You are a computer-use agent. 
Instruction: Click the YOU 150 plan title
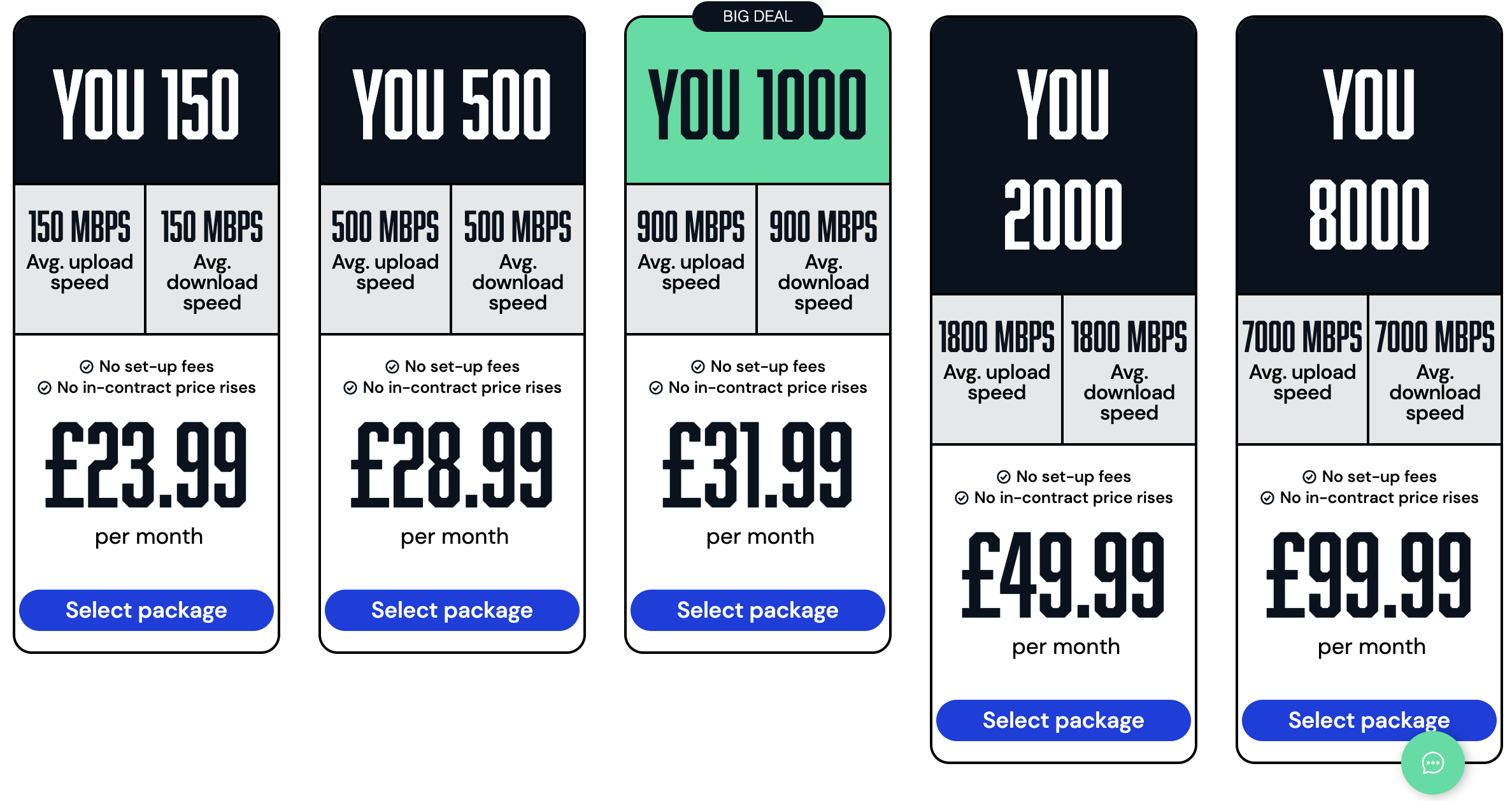click(146, 105)
